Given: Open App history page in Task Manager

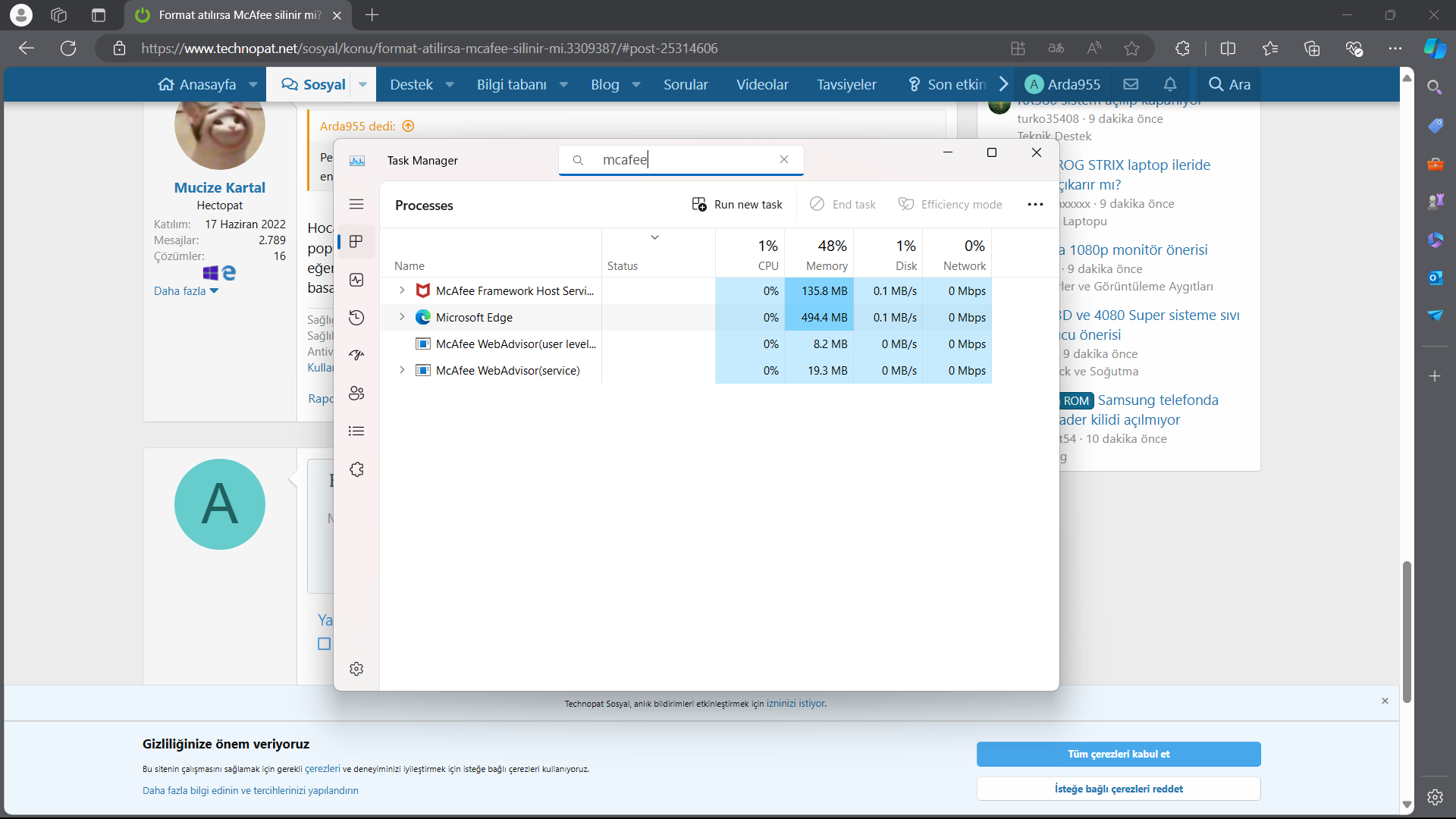Looking at the screenshot, I should 356,318.
